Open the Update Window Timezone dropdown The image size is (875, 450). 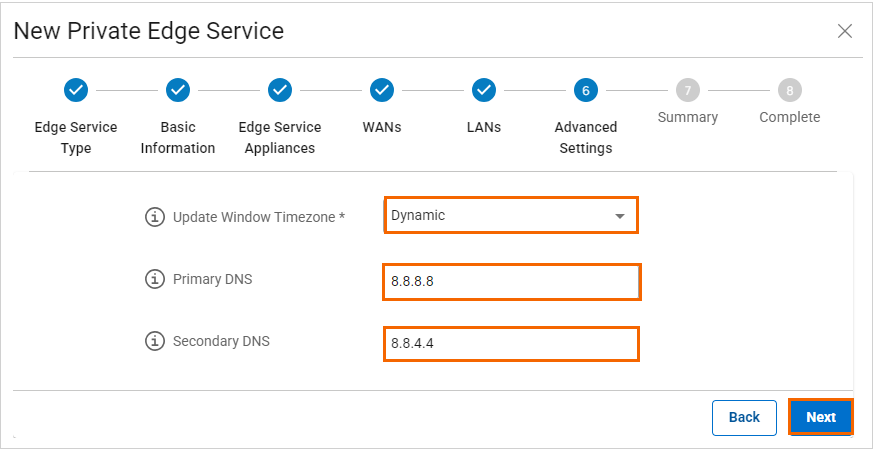pyautogui.click(x=500, y=216)
